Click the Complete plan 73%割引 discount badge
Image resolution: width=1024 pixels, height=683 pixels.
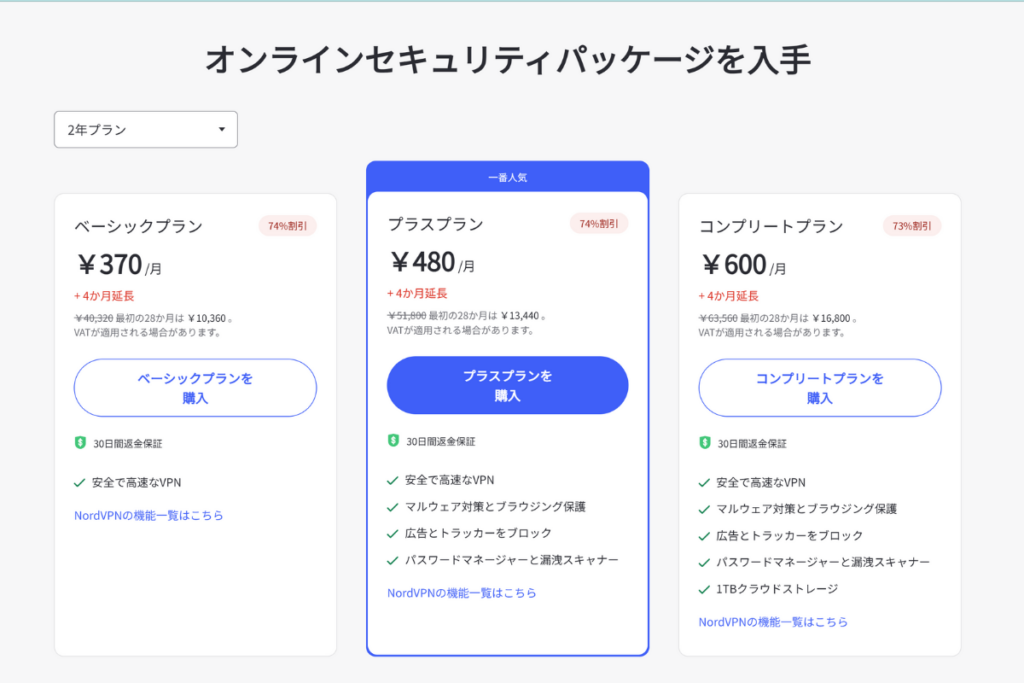pos(911,226)
